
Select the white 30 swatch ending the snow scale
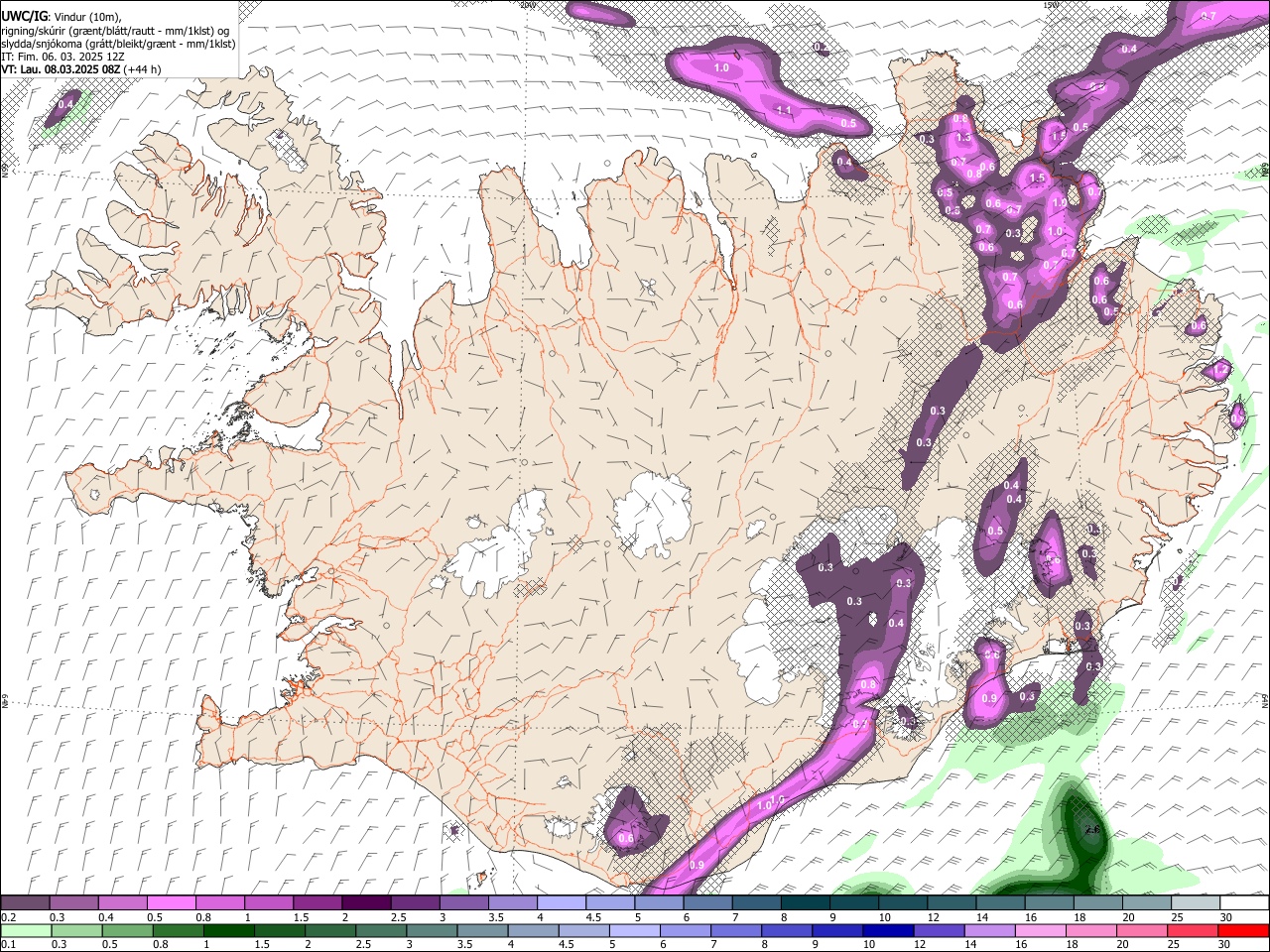tap(1244, 903)
